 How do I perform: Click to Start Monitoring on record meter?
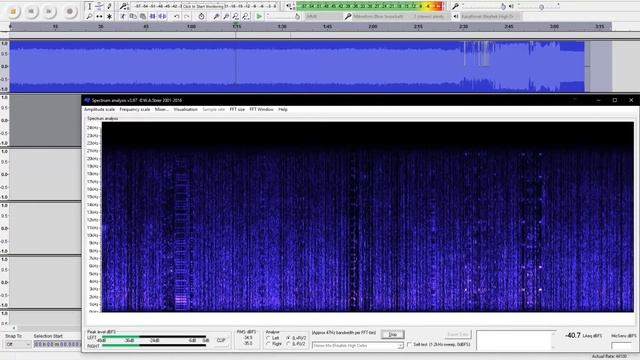click(202, 6)
